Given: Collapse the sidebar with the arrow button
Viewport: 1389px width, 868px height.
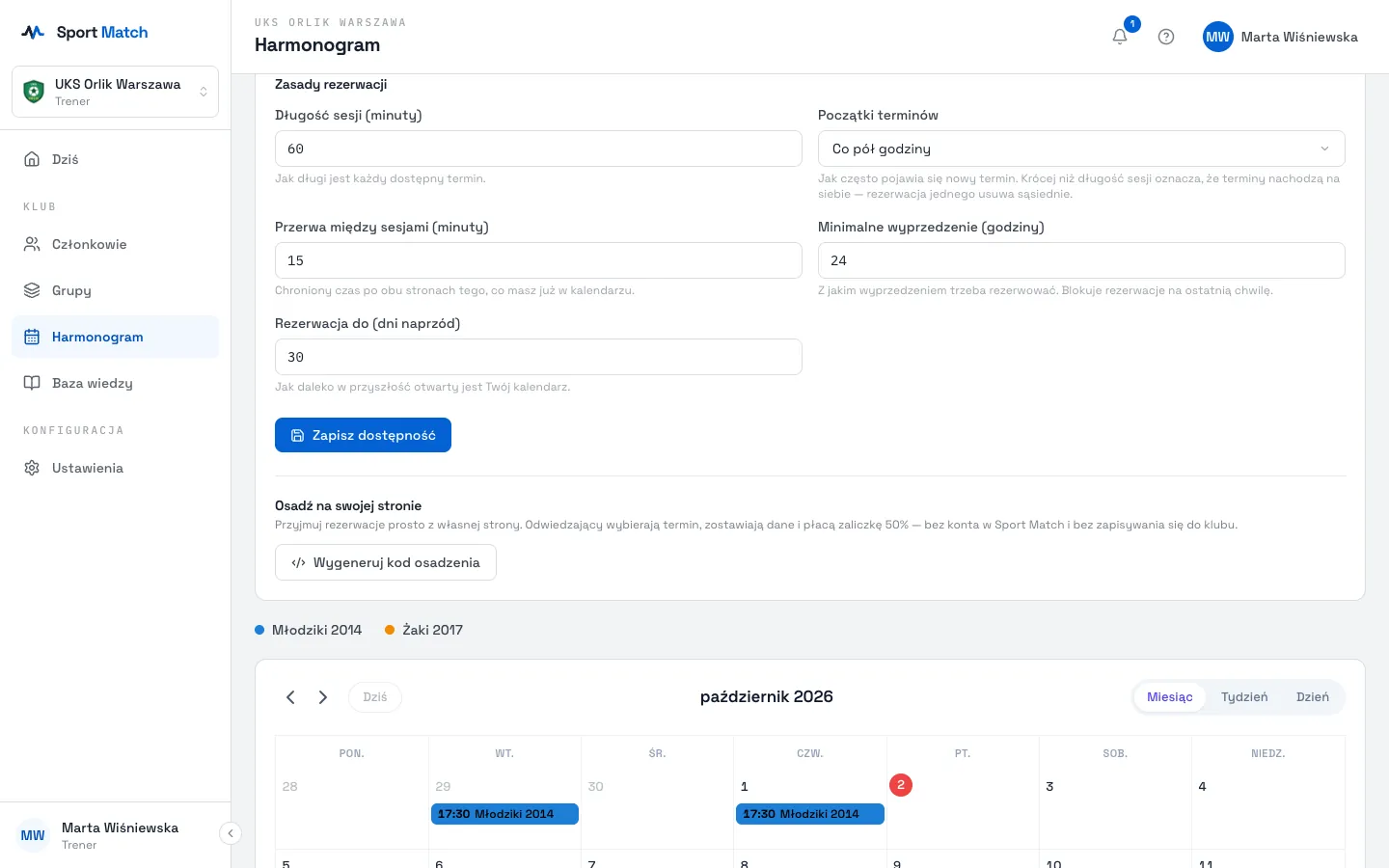Looking at the screenshot, I should (x=231, y=833).
